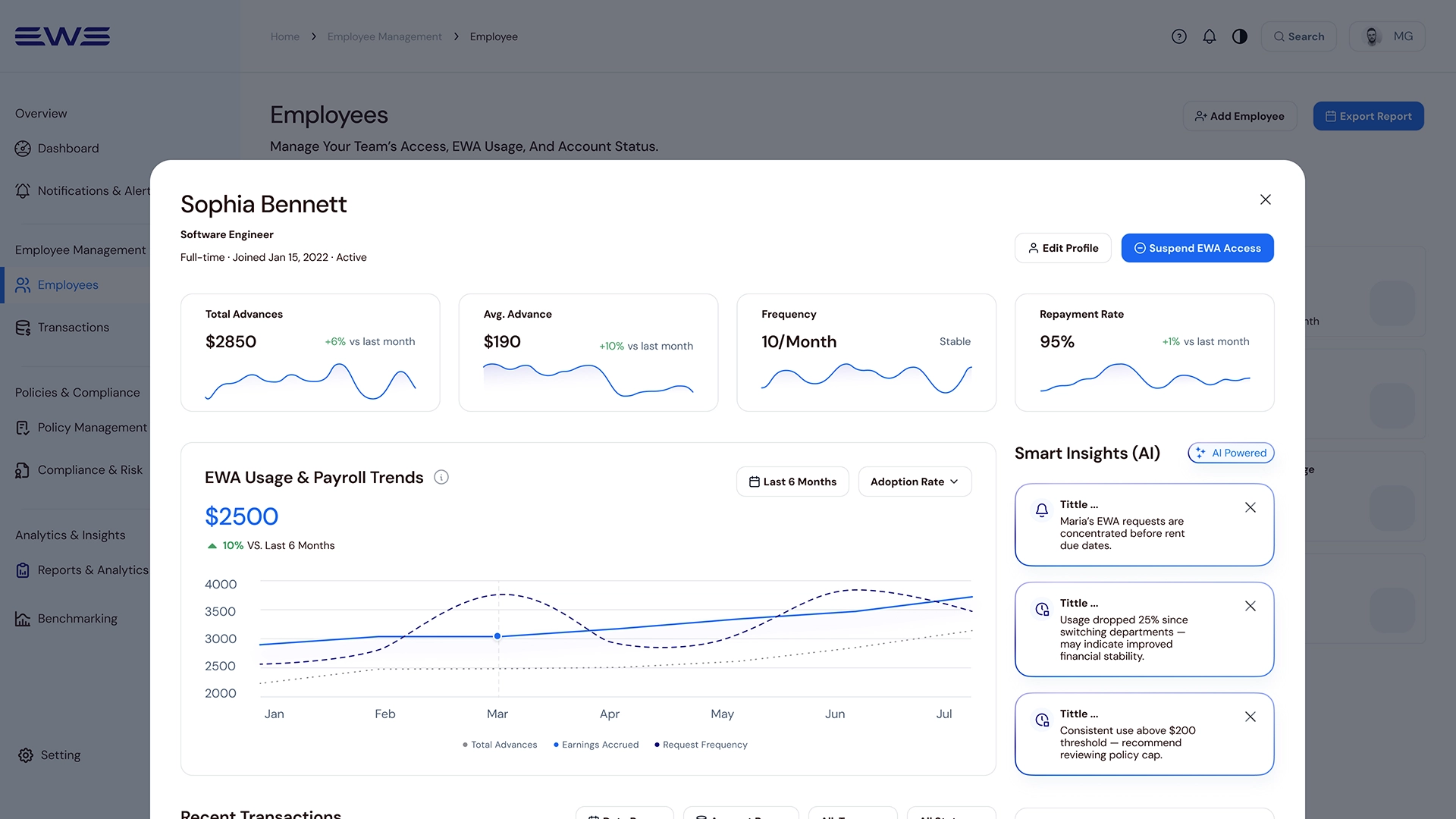
Task: Dismiss the Maria's EWA requests insight card
Action: pyautogui.click(x=1250, y=507)
